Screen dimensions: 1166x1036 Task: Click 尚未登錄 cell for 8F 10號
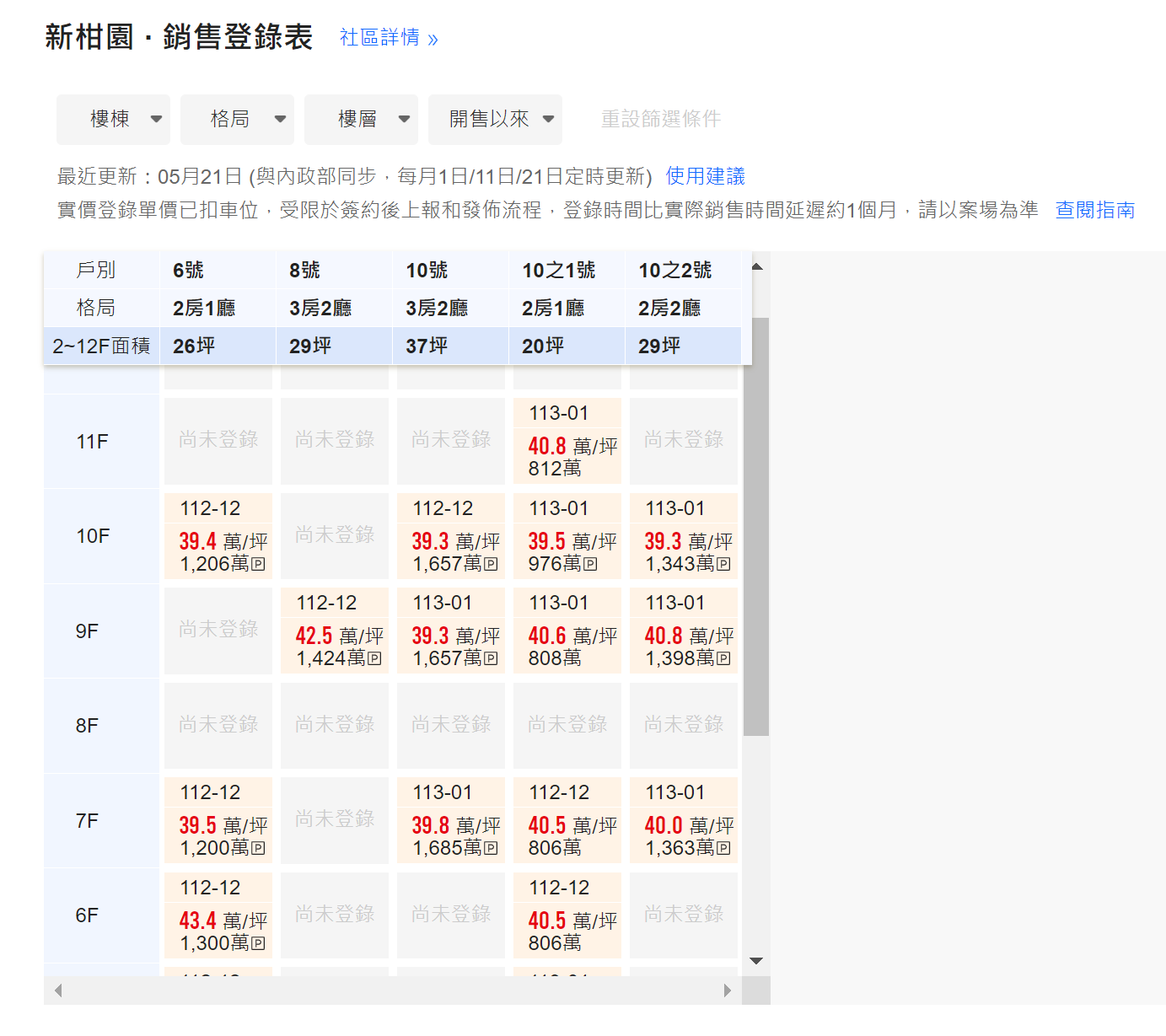click(x=451, y=726)
